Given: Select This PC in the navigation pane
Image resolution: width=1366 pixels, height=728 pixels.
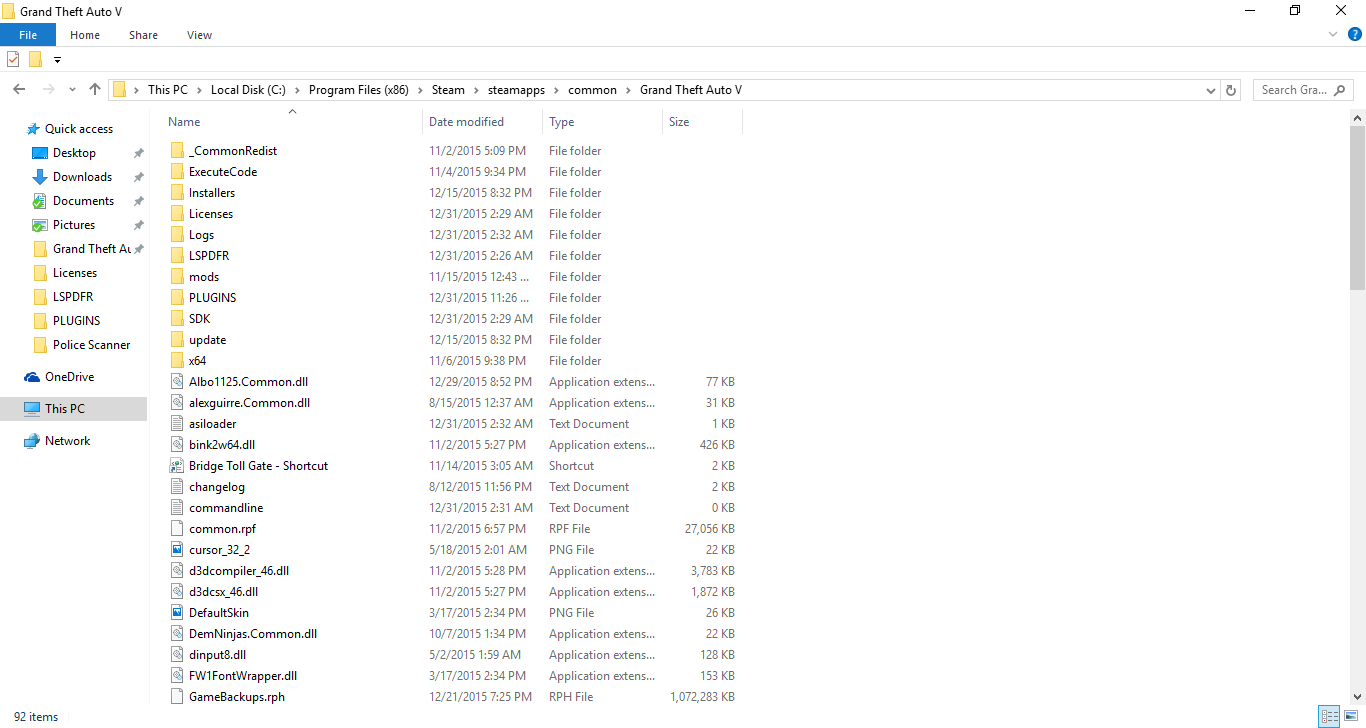Looking at the screenshot, I should [65, 409].
